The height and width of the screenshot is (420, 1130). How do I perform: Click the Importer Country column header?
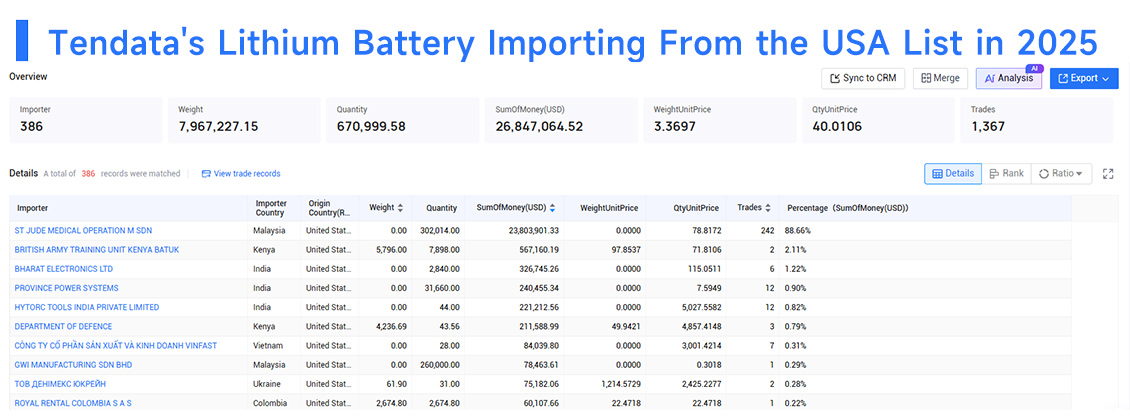pos(275,207)
